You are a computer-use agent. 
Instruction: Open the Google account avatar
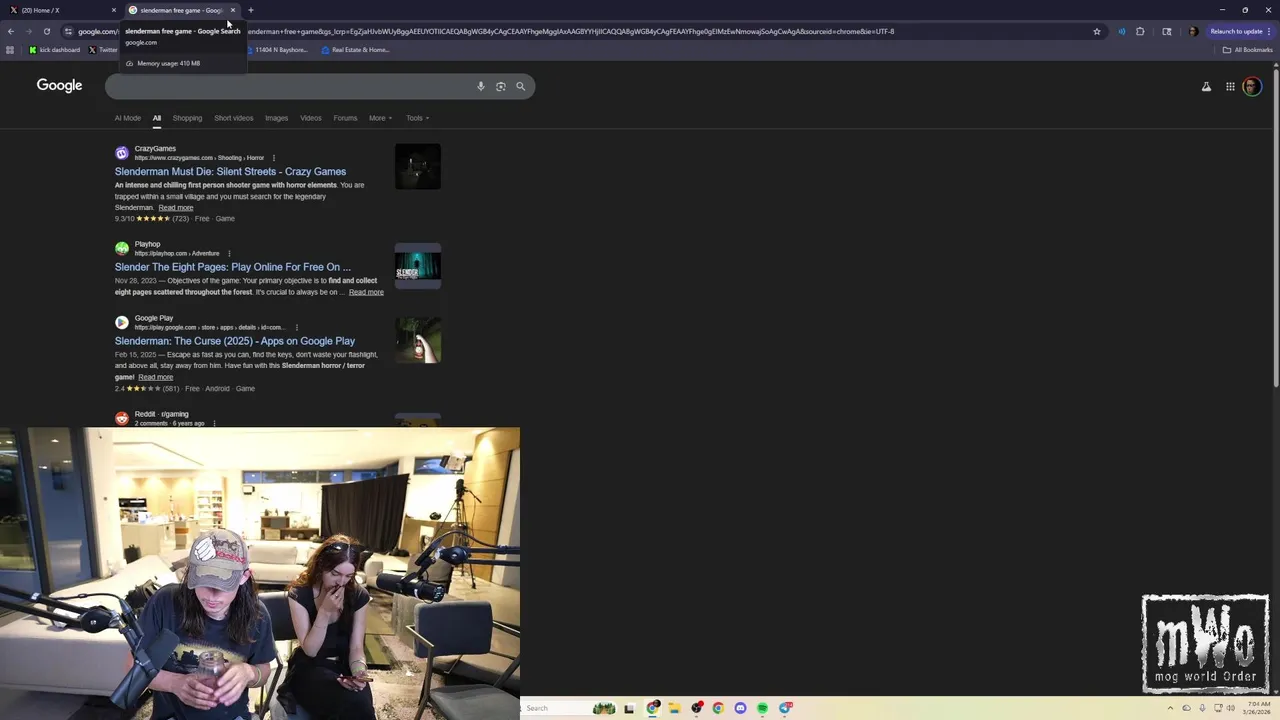click(x=1252, y=87)
